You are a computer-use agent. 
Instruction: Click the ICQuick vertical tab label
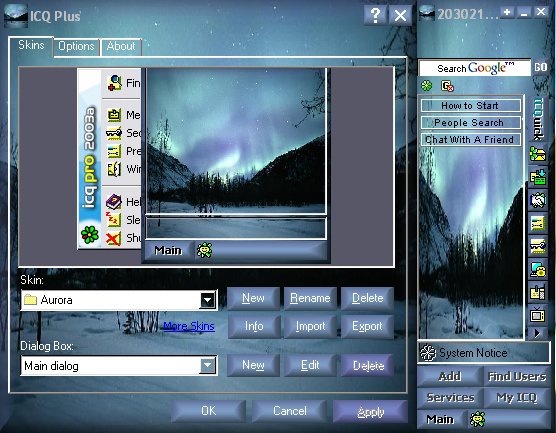coord(539,119)
